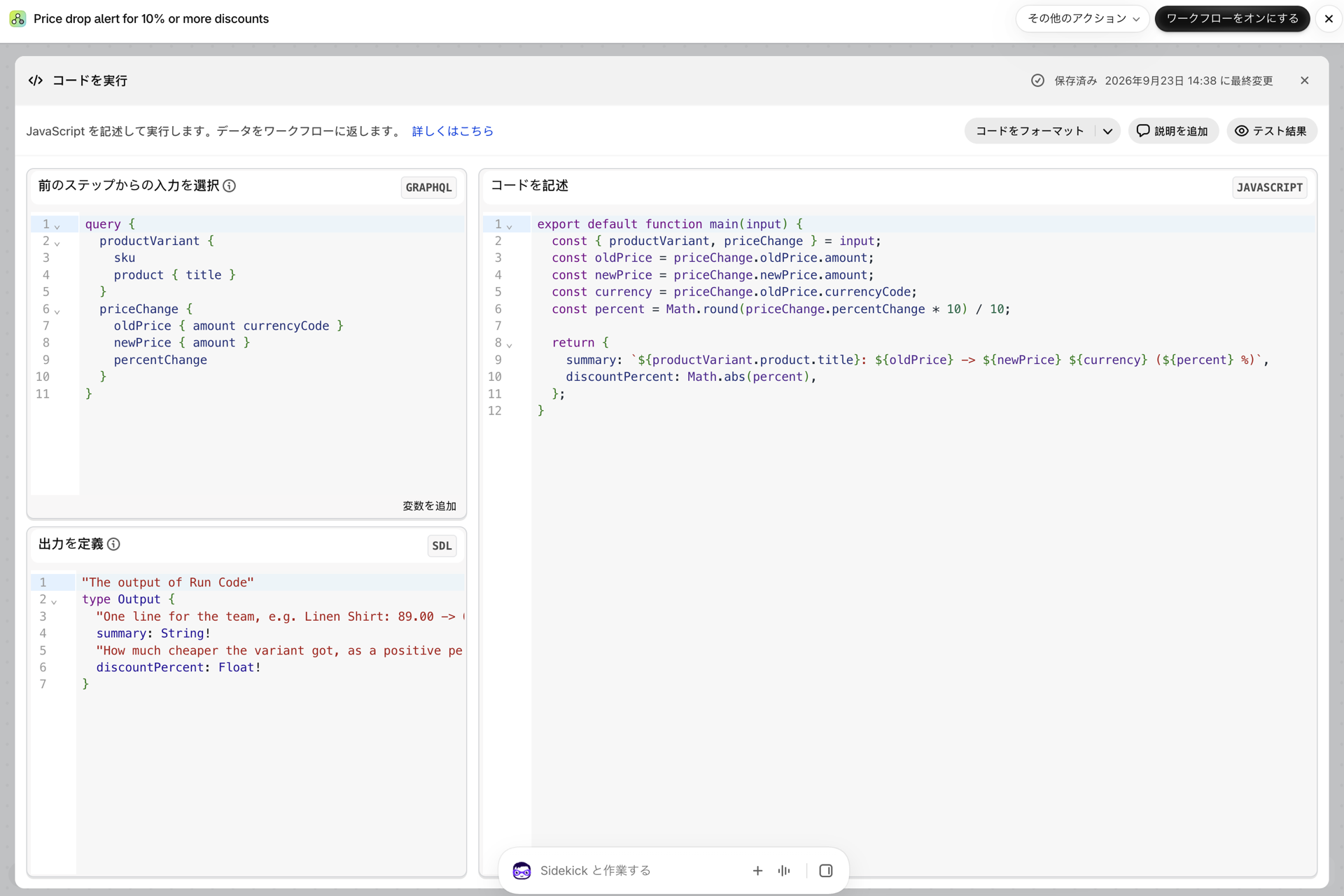Open info tooltip for 前のステップからの入力を選択

click(230, 185)
